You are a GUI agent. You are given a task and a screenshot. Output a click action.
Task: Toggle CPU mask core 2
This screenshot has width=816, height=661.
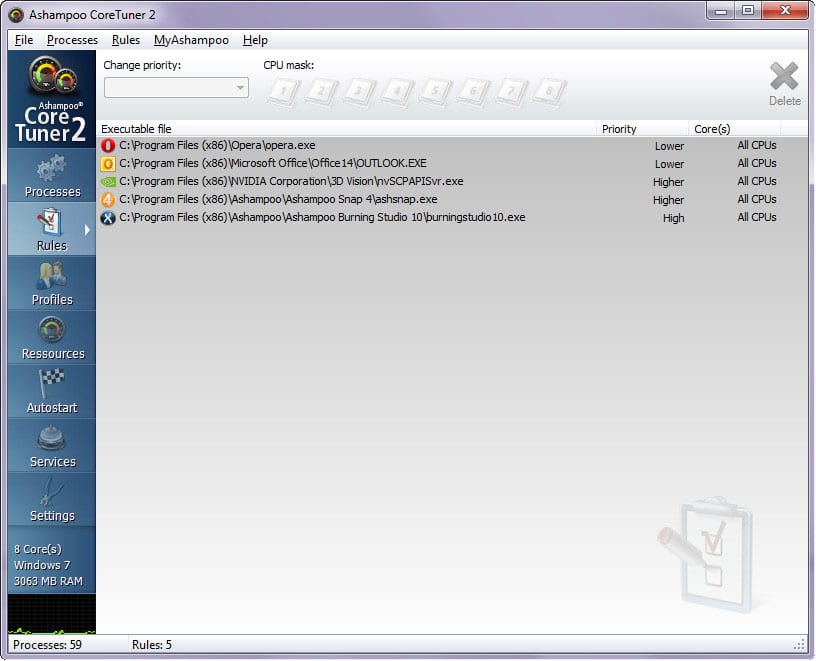click(322, 92)
